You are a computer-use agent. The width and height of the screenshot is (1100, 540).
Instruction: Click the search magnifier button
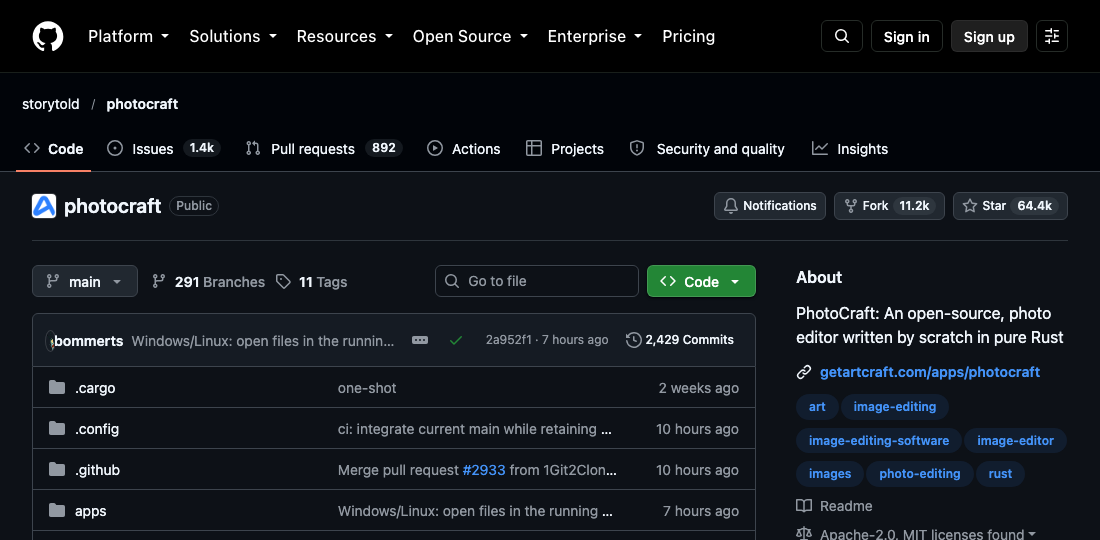pyautogui.click(x=842, y=36)
